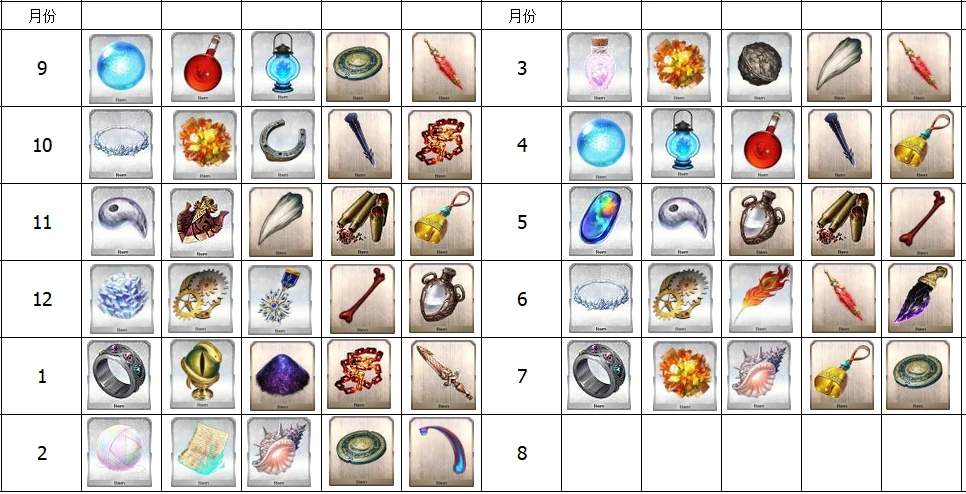
Task: Click the left 月份 header cell
Action: point(41,16)
